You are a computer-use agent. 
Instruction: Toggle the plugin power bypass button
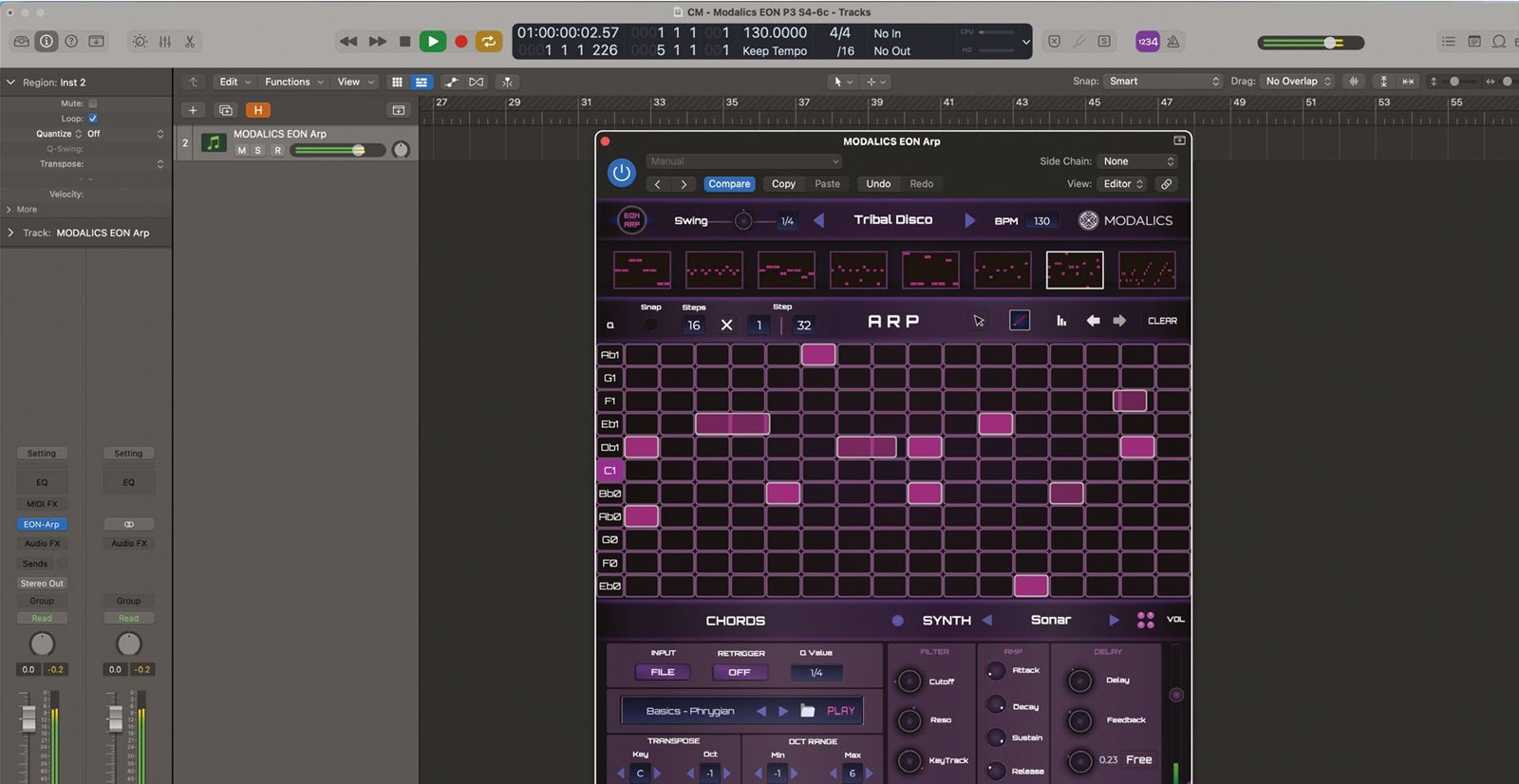pos(622,173)
